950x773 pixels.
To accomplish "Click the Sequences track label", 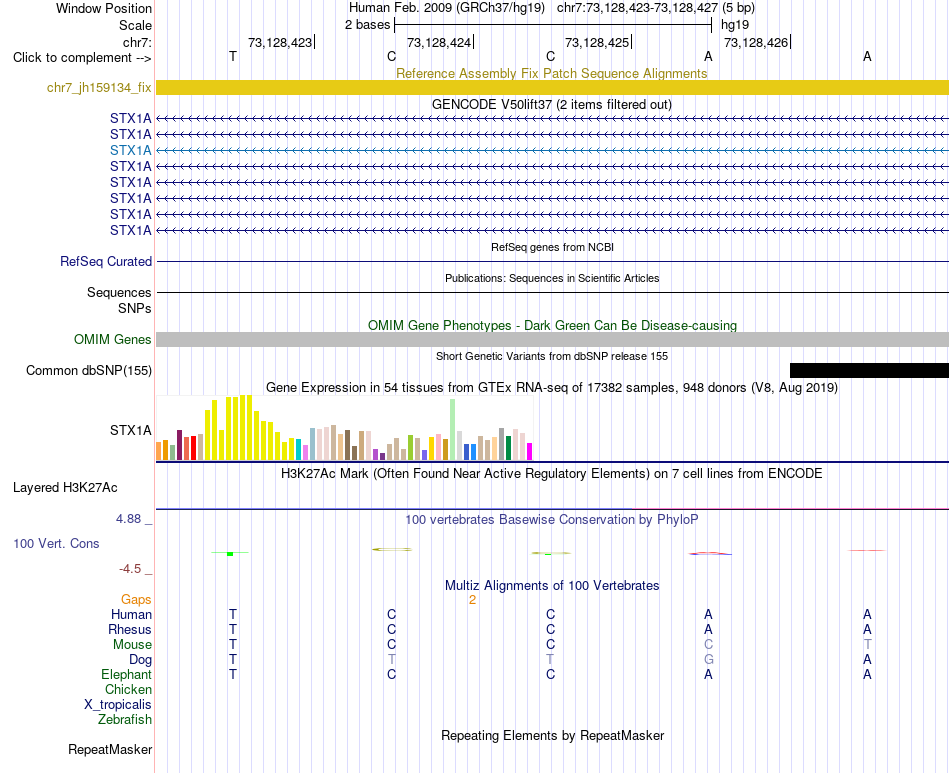I will [119, 293].
